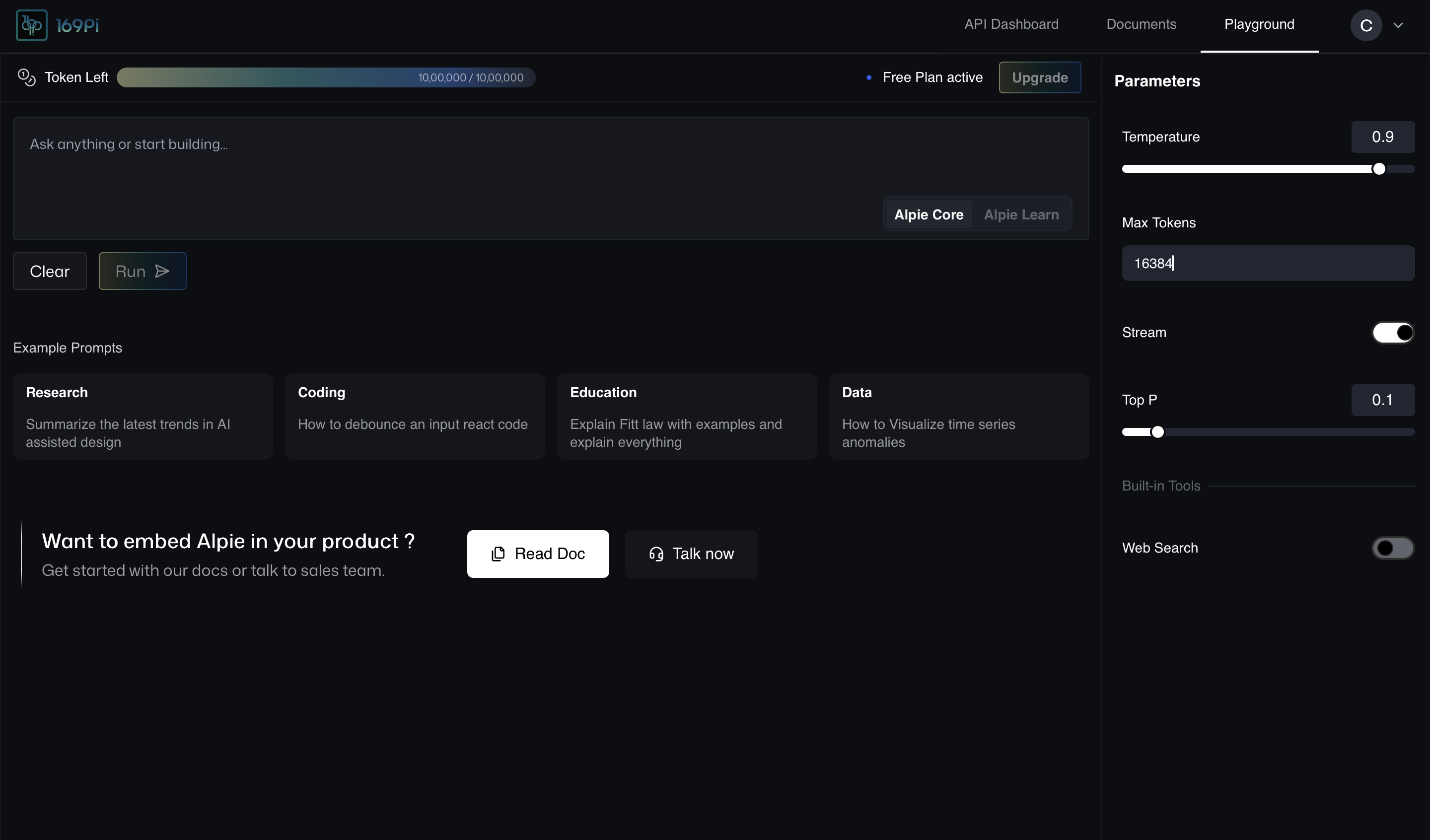Enable the Web Search toggle
Screen dimensions: 1430x840
[x=1393, y=548]
